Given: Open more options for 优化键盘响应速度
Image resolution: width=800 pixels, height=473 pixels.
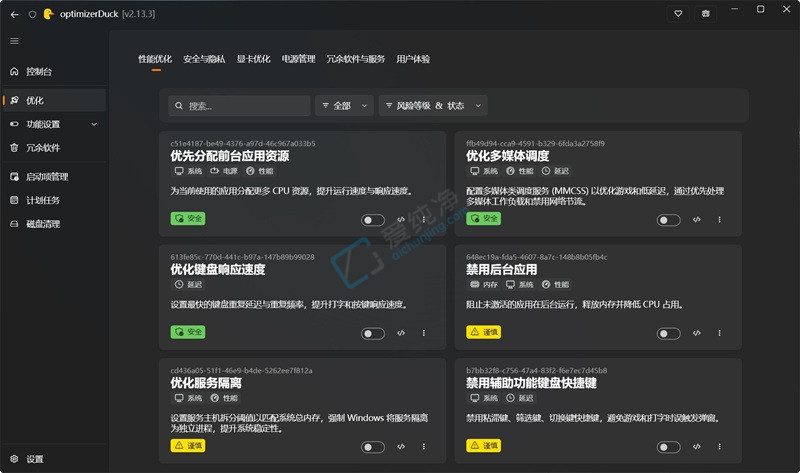Looking at the screenshot, I should point(424,333).
